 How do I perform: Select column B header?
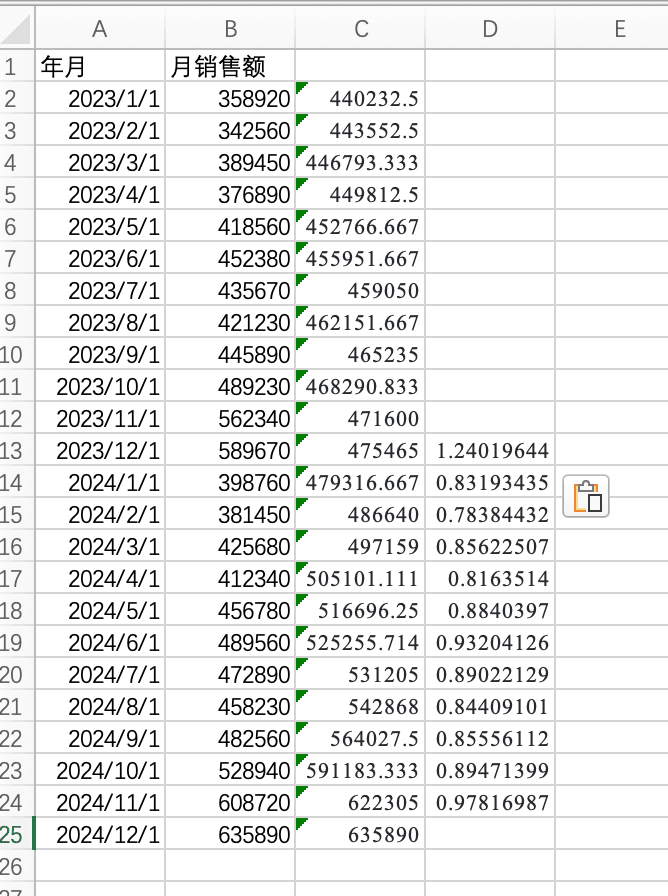[230, 29]
